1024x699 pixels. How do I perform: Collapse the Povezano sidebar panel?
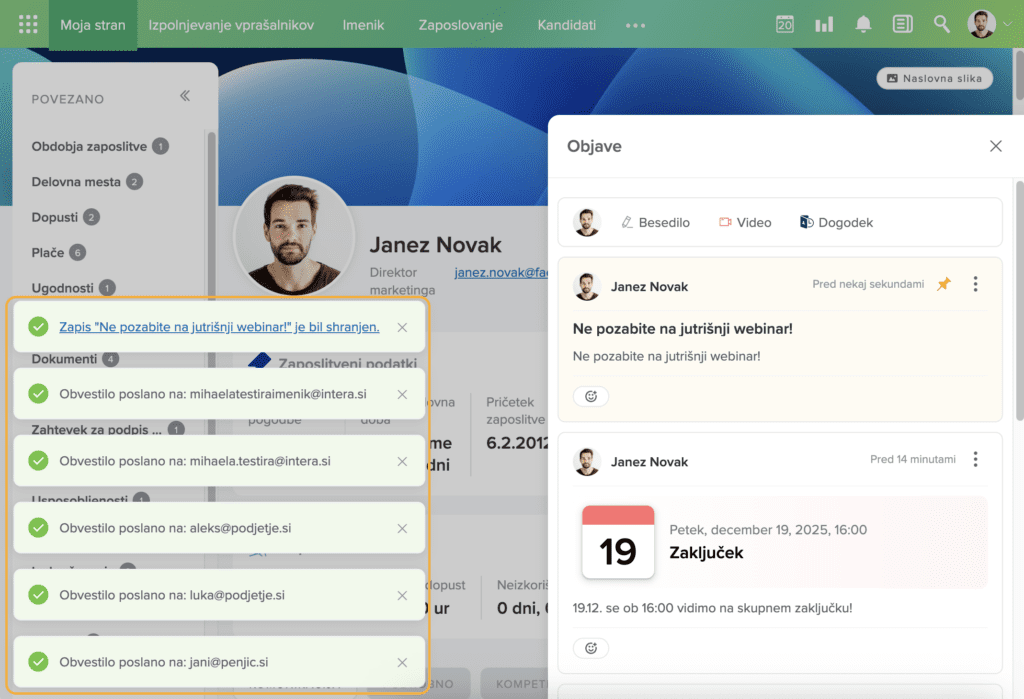click(185, 97)
